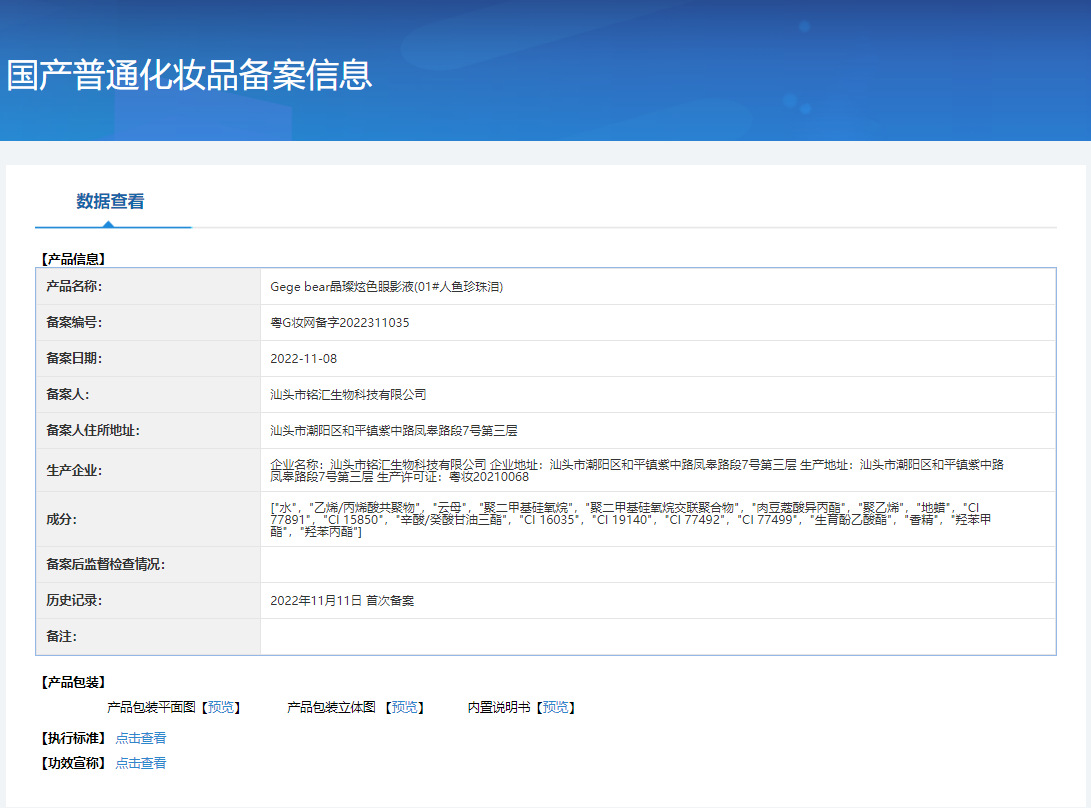Select the 备案人住所地址 label cell

tap(148, 431)
